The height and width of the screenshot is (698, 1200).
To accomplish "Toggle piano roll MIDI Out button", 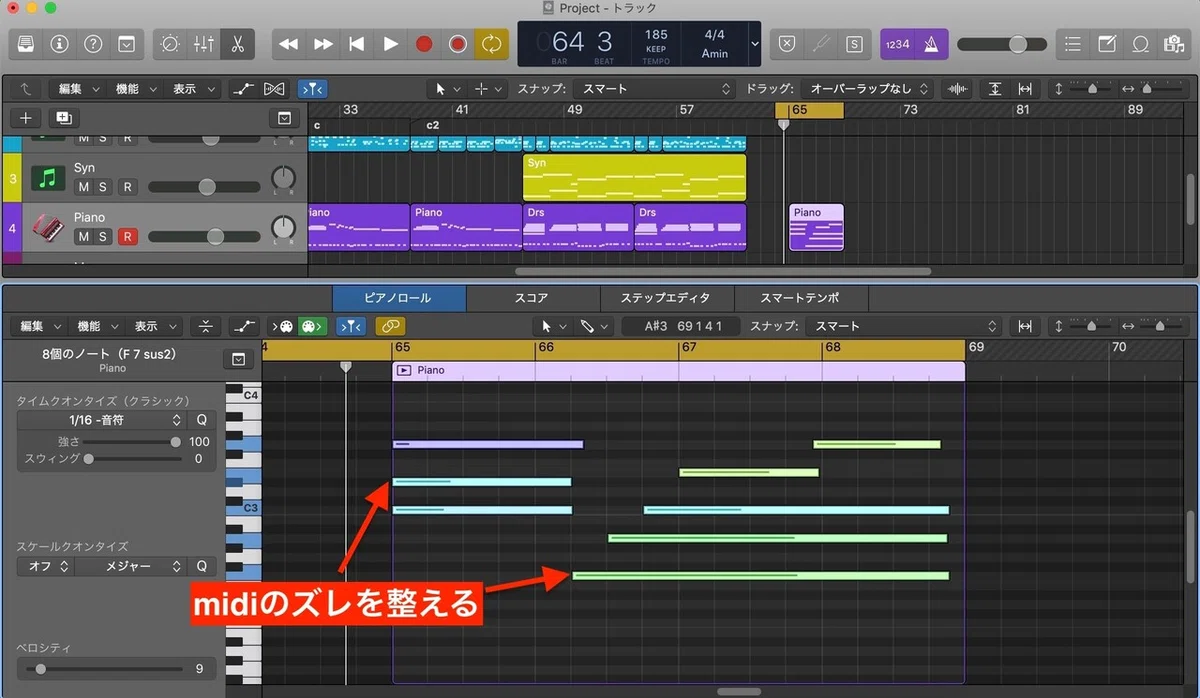I will (312, 326).
